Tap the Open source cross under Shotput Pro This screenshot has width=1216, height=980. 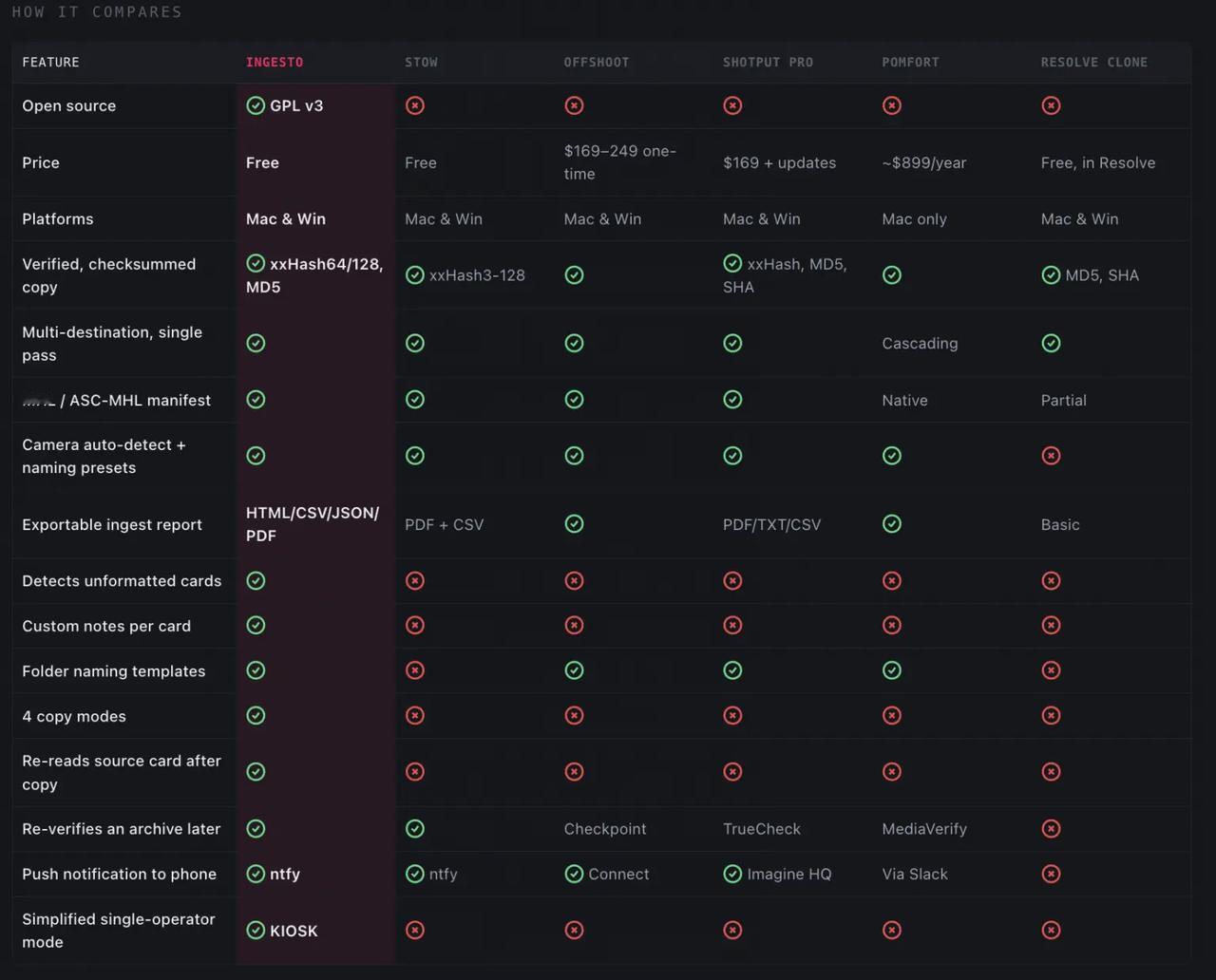coord(732,105)
